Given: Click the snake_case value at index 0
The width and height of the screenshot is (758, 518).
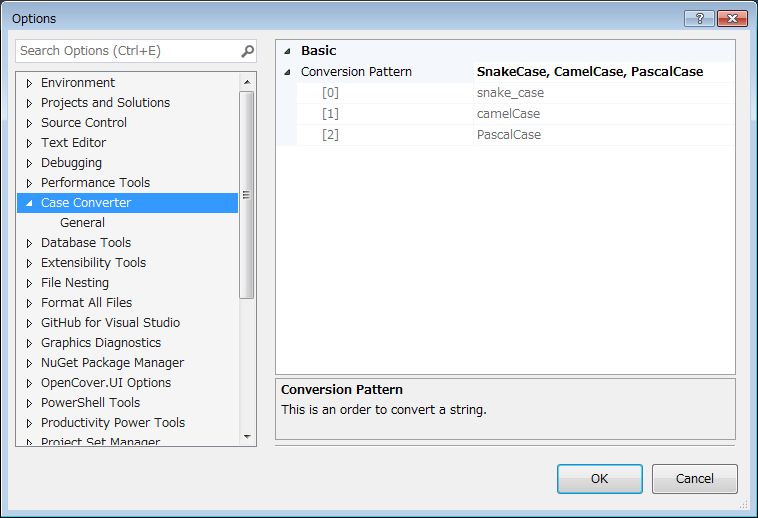Looking at the screenshot, I should pos(510,93).
